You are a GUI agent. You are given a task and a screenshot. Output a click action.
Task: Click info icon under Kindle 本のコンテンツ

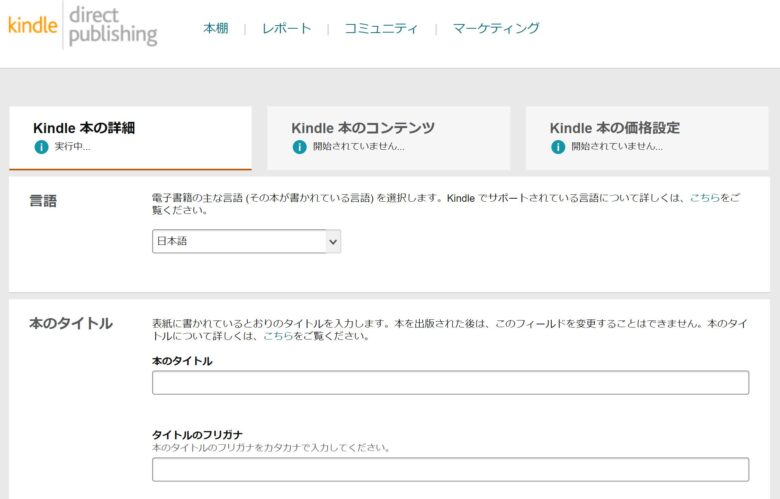click(299, 147)
